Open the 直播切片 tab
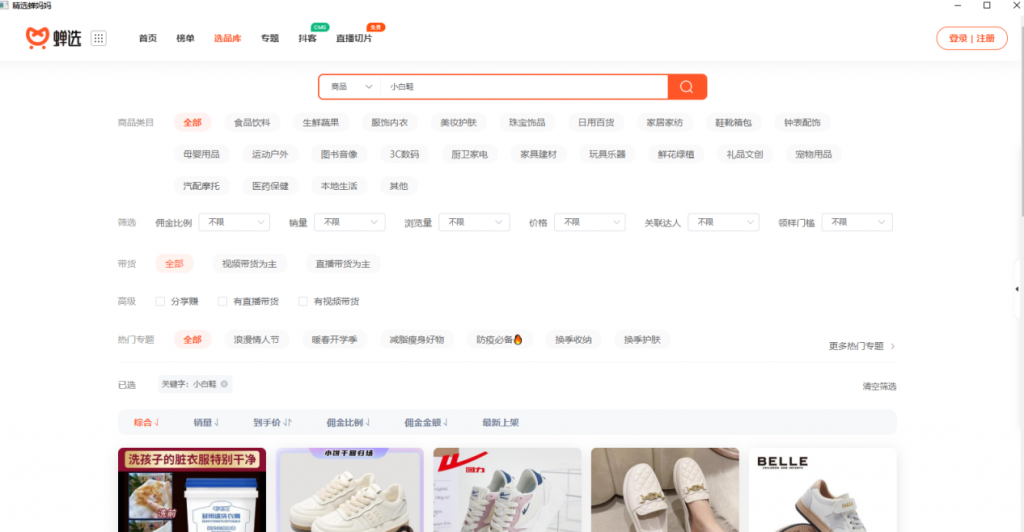The width and height of the screenshot is (1024, 532). click(x=354, y=38)
